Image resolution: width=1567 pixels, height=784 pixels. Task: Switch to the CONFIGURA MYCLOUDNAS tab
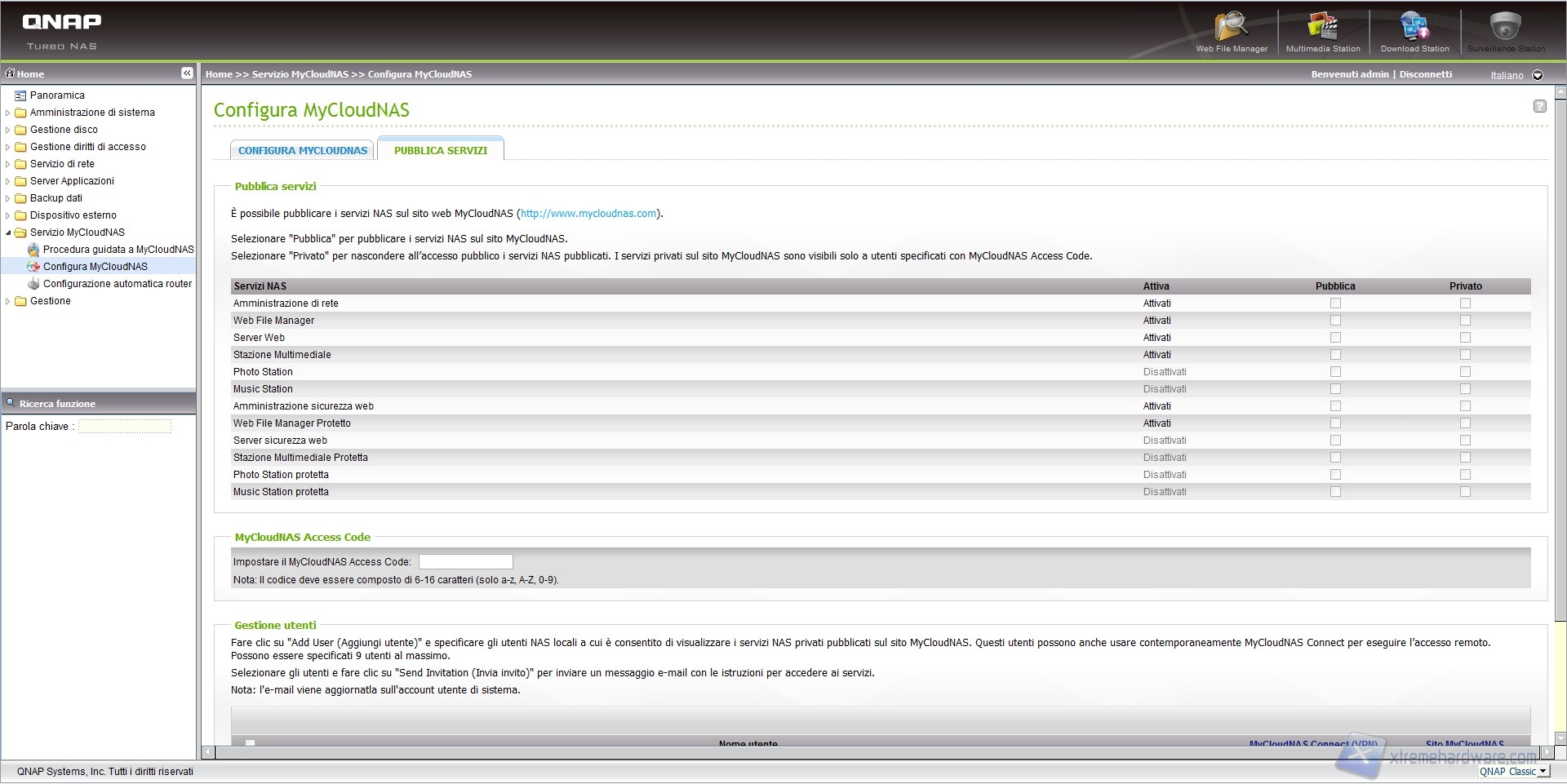(x=302, y=151)
